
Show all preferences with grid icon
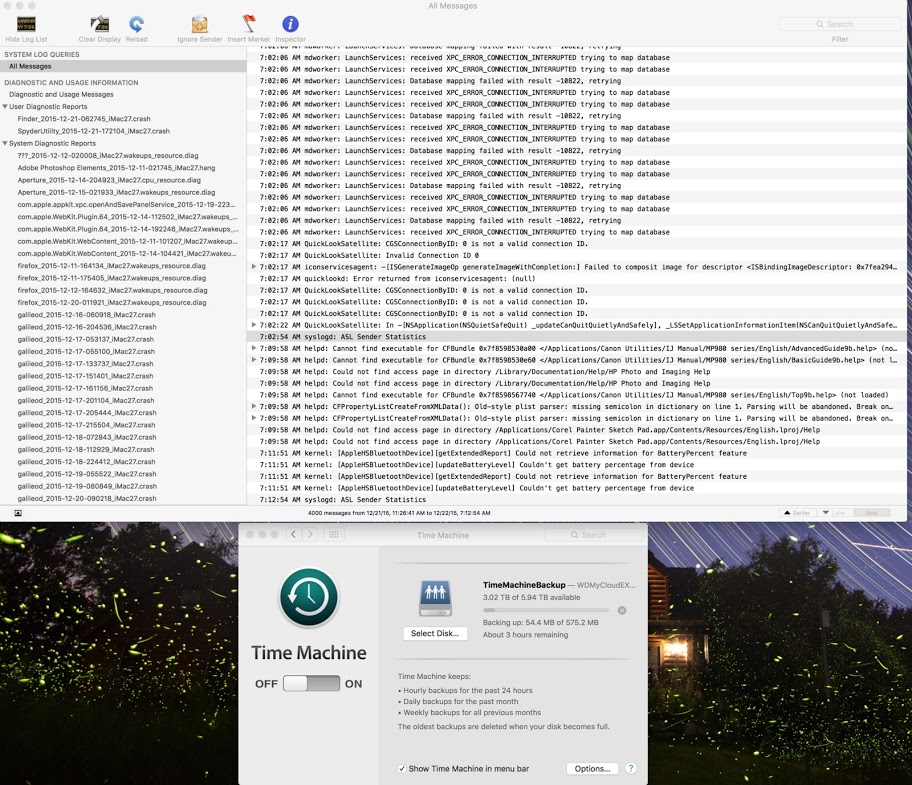point(334,534)
